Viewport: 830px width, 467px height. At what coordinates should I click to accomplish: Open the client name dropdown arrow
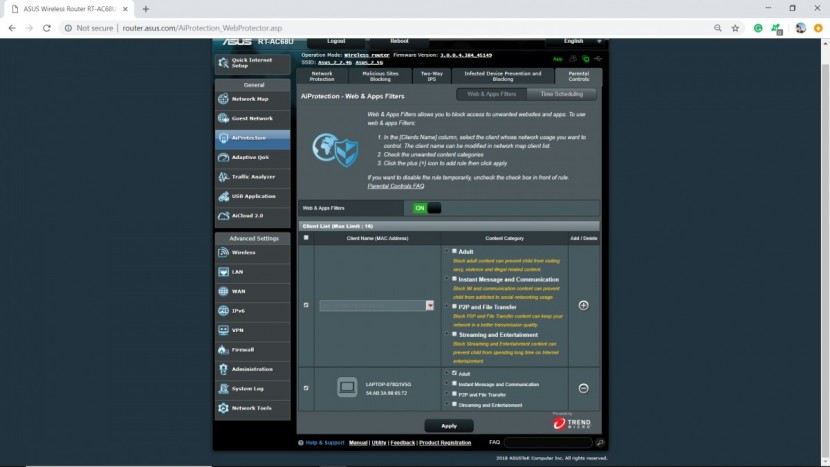click(x=430, y=306)
